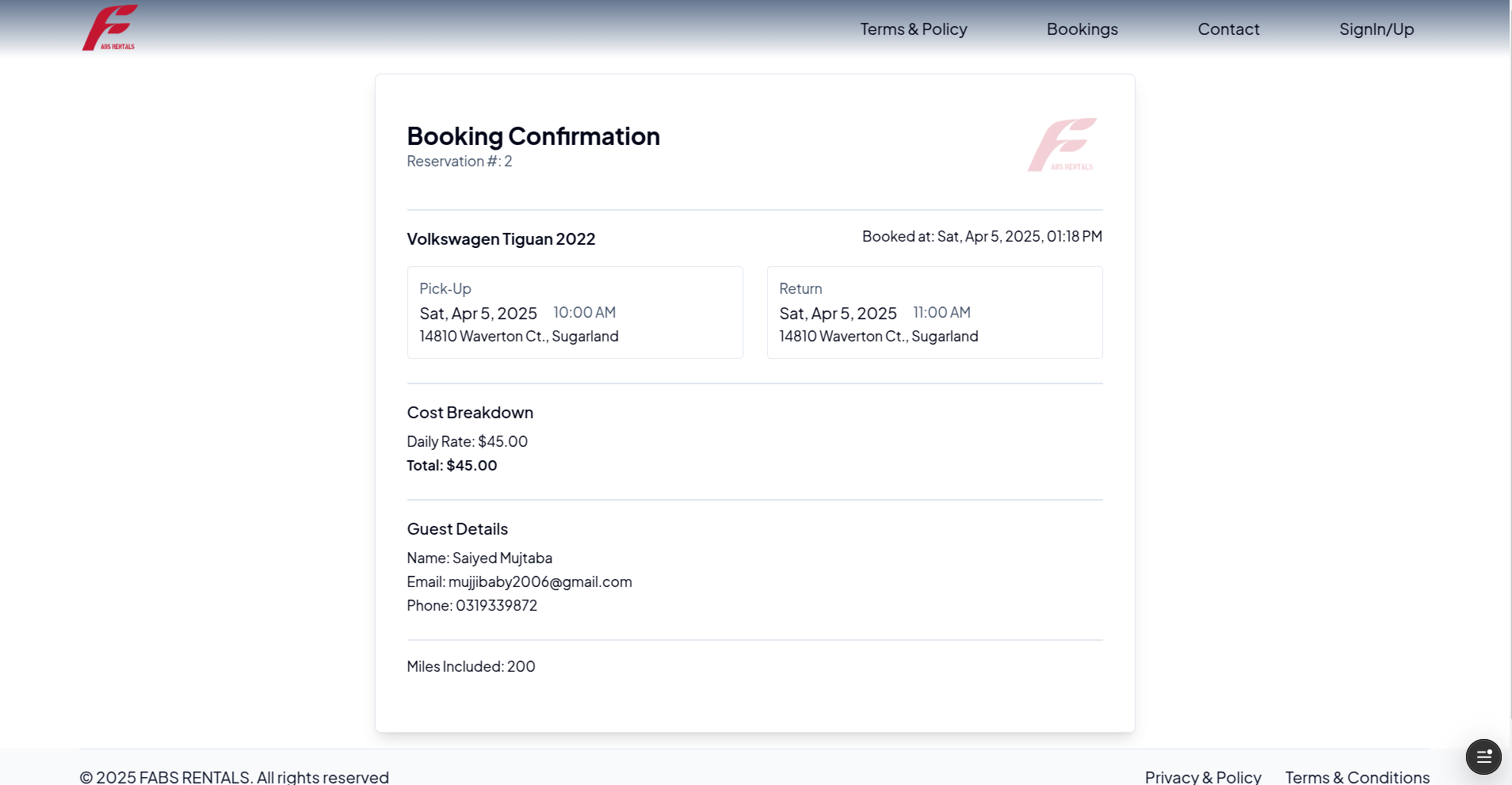Click the Total: $45.00 line

pyautogui.click(x=452, y=466)
